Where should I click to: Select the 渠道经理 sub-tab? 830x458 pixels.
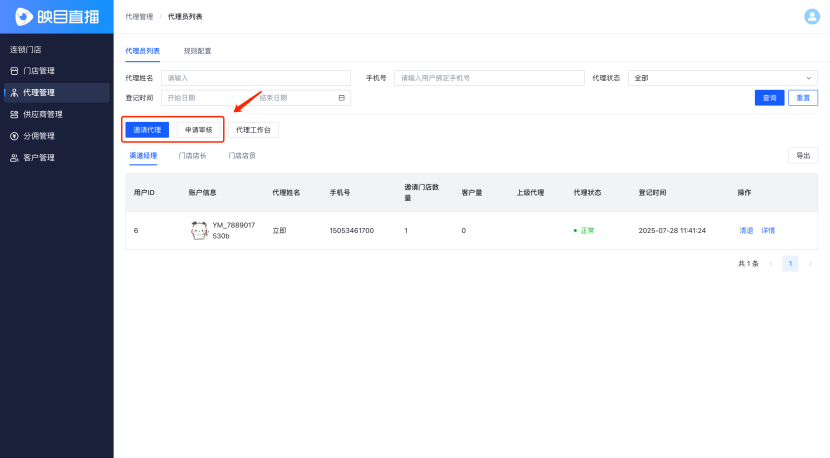pos(143,156)
